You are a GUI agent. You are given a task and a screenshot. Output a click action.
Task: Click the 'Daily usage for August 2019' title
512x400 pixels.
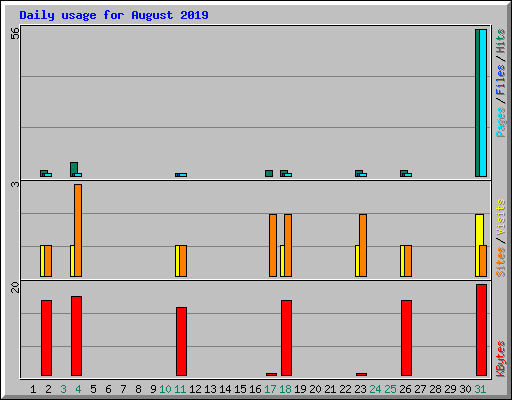pos(114,16)
